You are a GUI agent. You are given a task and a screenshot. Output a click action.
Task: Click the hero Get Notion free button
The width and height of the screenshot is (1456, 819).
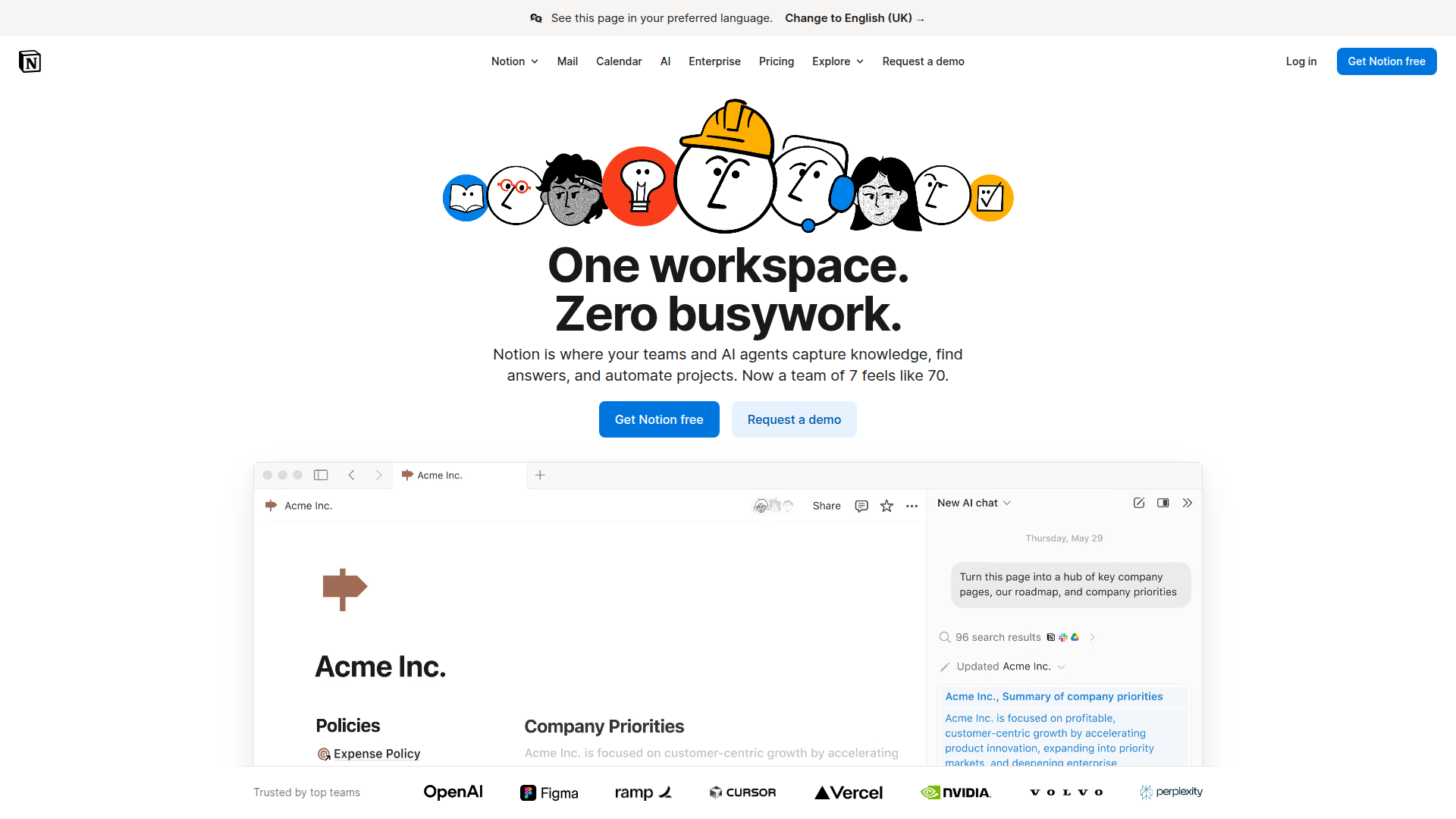point(659,419)
